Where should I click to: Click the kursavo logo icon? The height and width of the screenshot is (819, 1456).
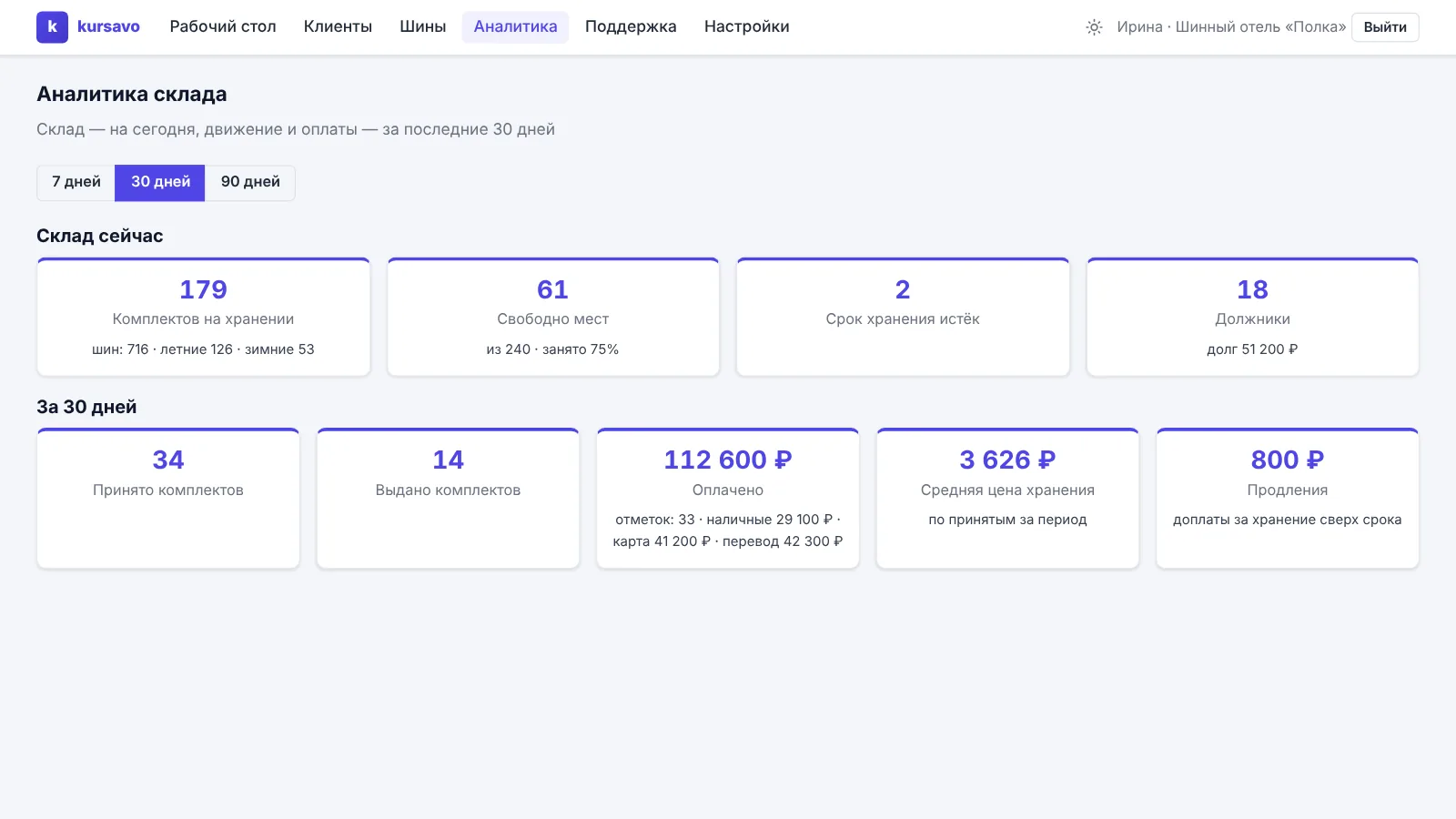coord(52,27)
